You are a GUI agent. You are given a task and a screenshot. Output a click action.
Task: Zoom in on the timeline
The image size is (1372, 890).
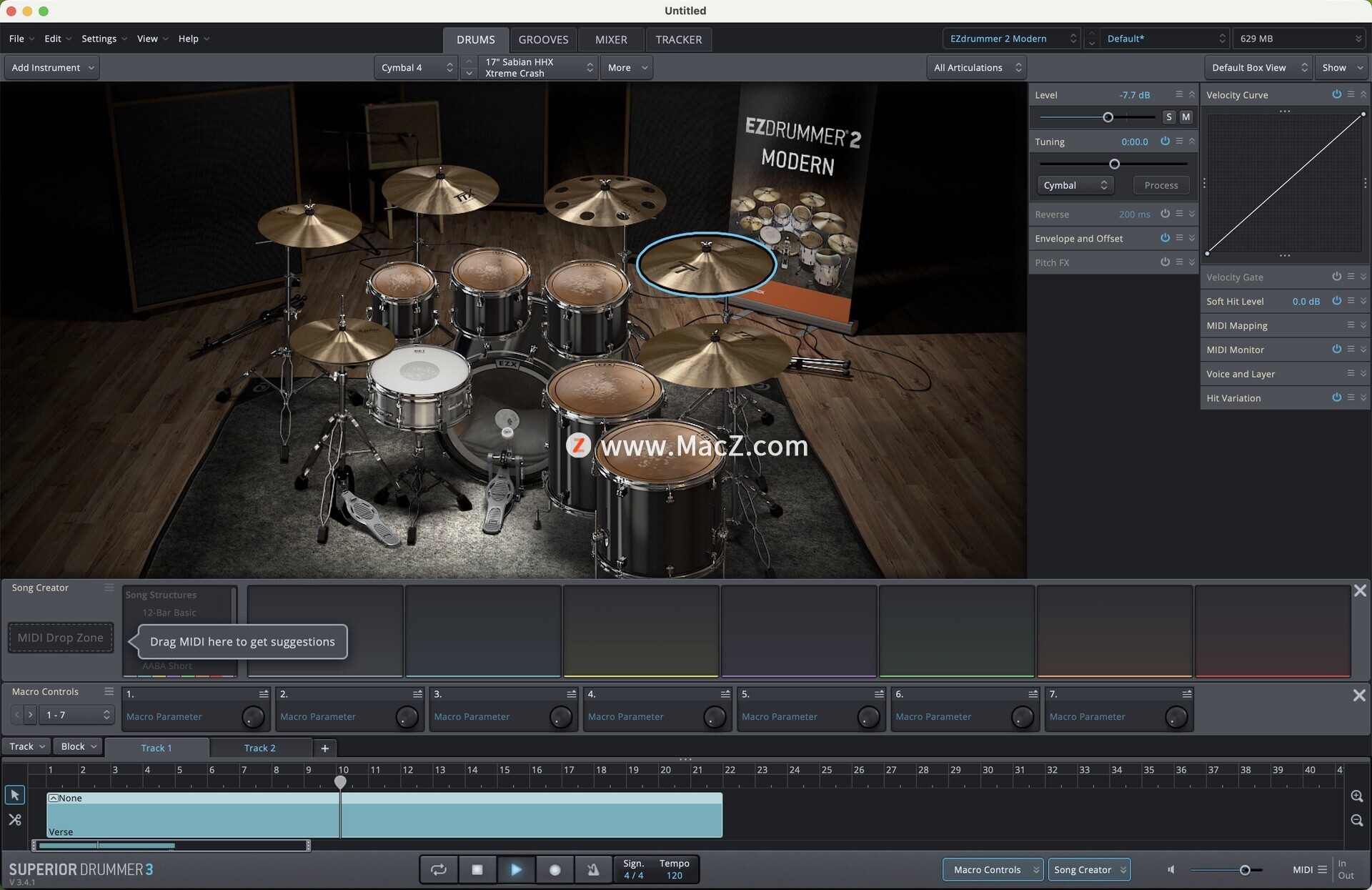[1356, 796]
